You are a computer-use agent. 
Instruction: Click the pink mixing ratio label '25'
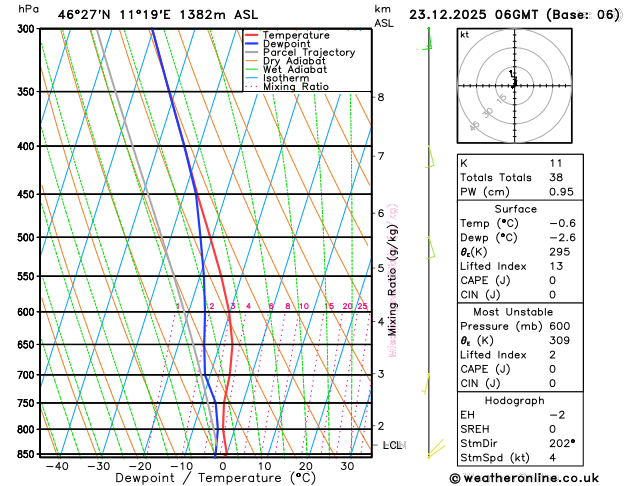coord(362,306)
